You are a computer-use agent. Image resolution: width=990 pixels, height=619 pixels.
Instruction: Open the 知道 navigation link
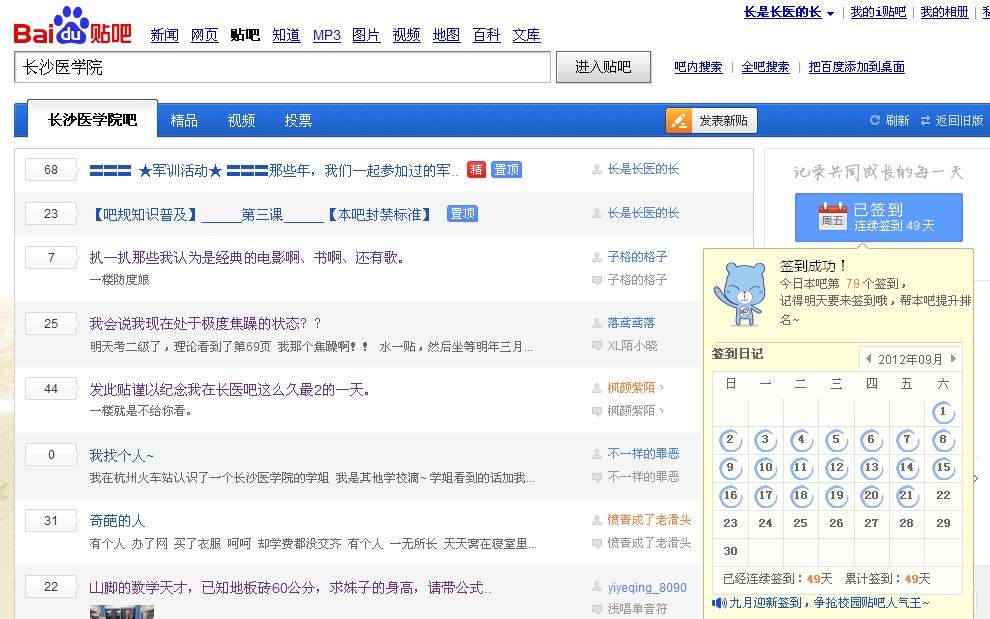tap(286, 35)
